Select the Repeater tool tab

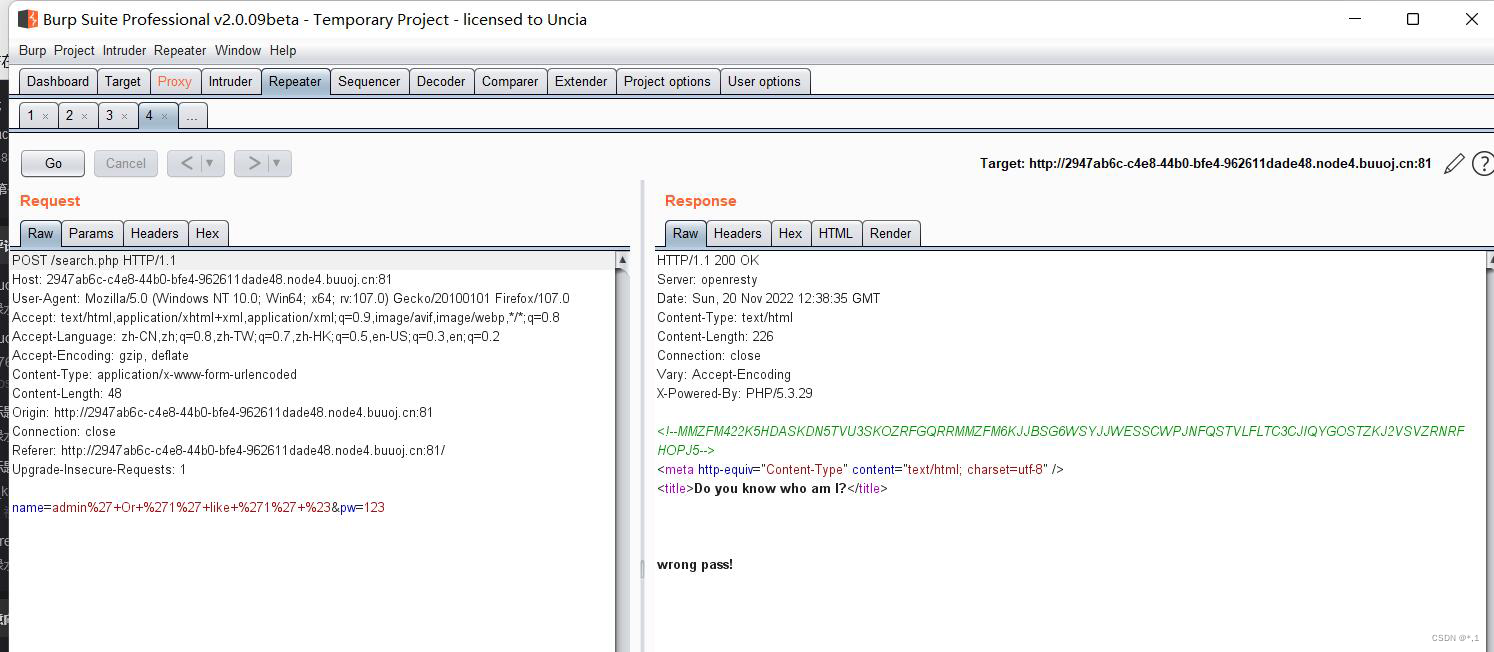click(295, 81)
